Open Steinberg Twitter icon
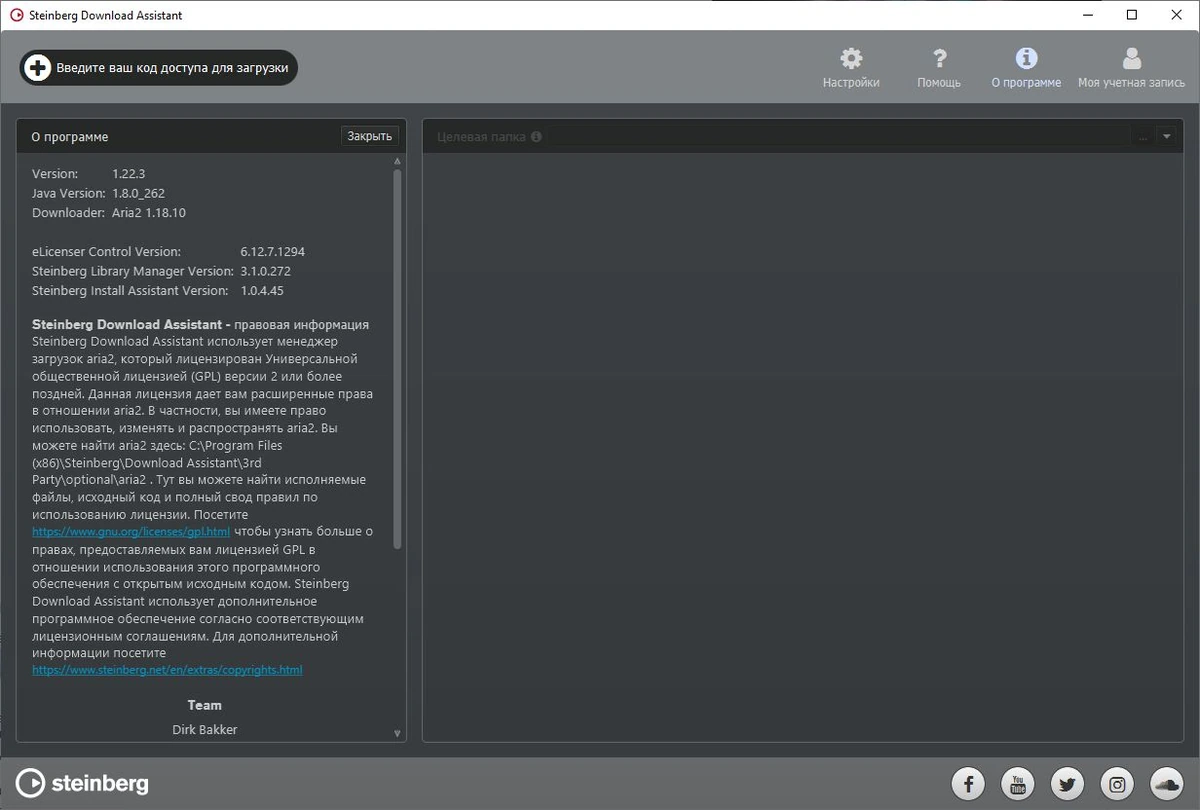Image resolution: width=1200 pixels, height=810 pixels. 1067,783
